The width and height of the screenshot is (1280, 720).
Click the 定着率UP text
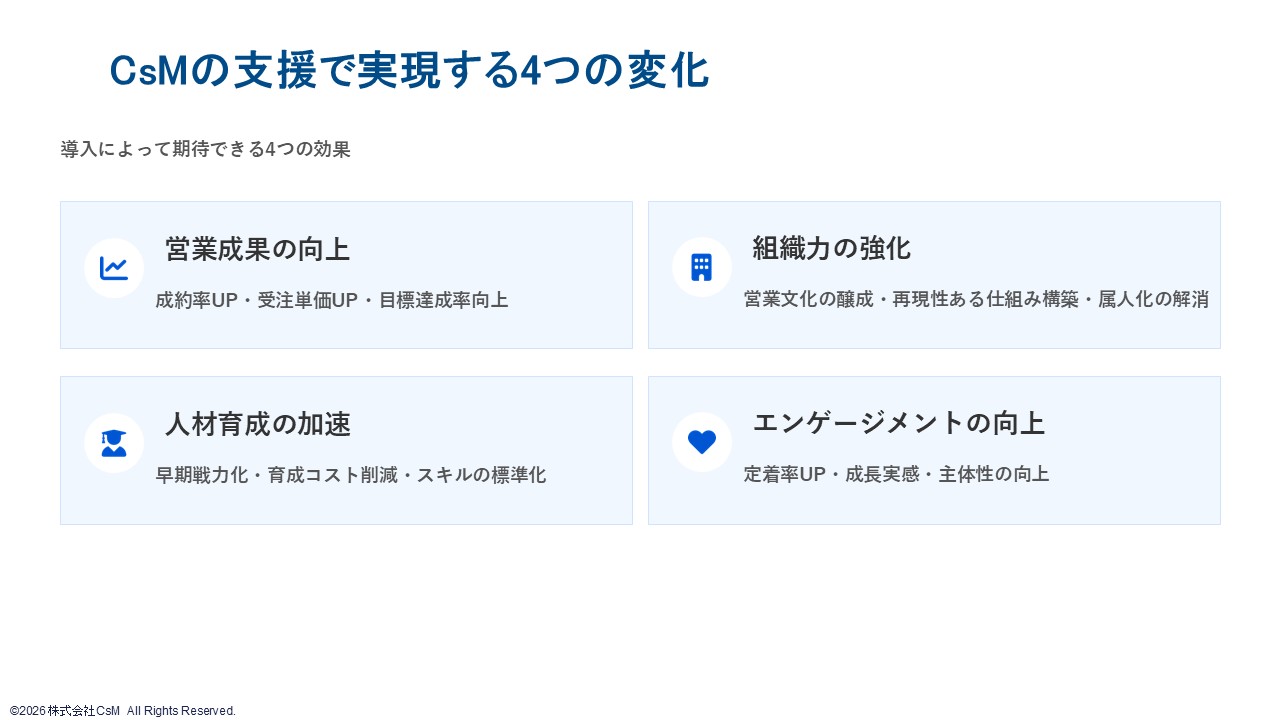coord(784,474)
